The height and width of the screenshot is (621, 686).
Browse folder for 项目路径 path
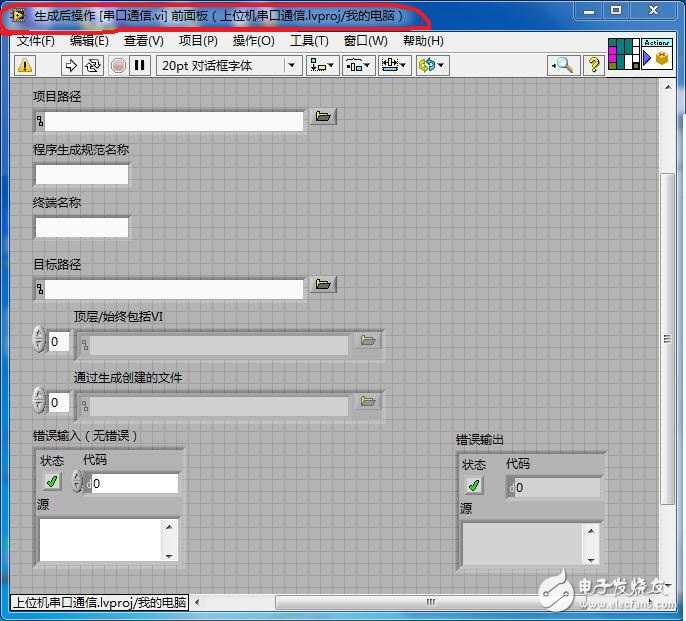coord(322,117)
